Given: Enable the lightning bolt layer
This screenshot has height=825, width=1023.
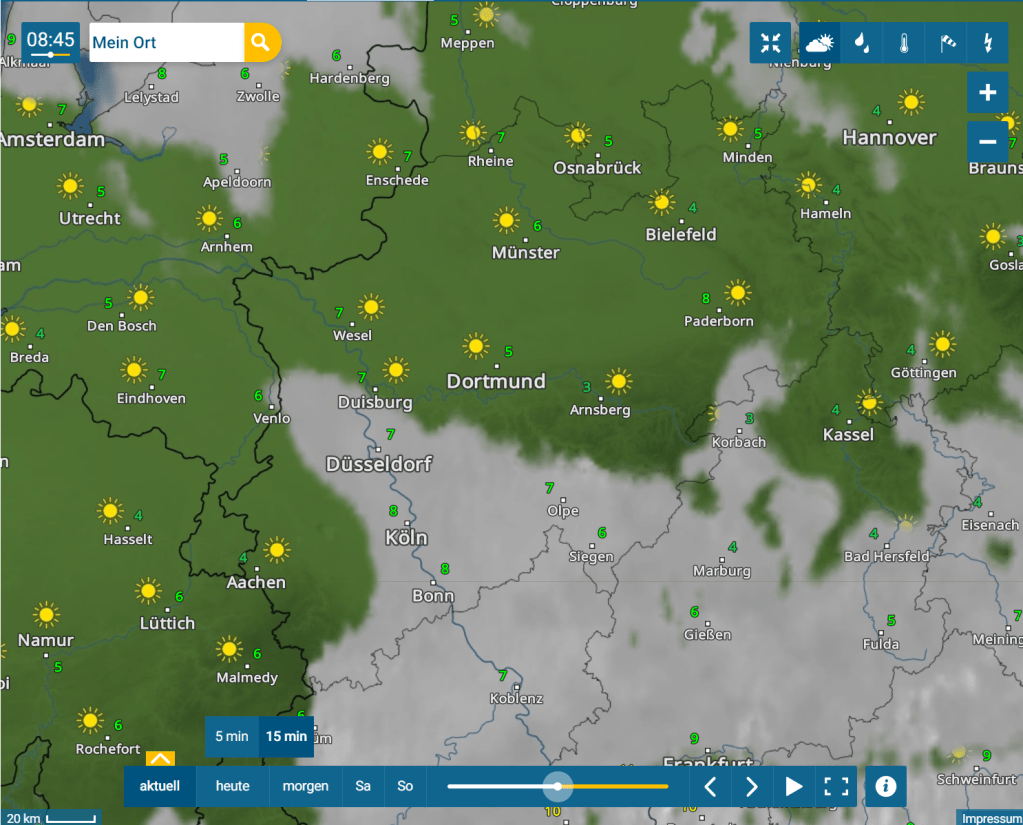Looking at the screenshot, I should (988, 43).
